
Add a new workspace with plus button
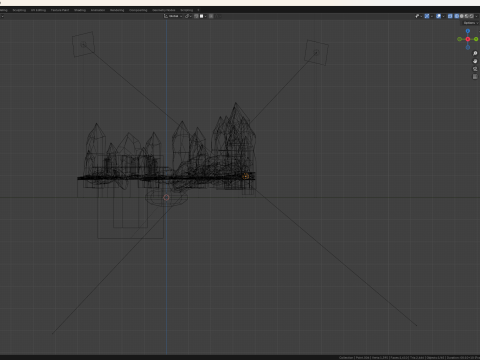(198, 10)
